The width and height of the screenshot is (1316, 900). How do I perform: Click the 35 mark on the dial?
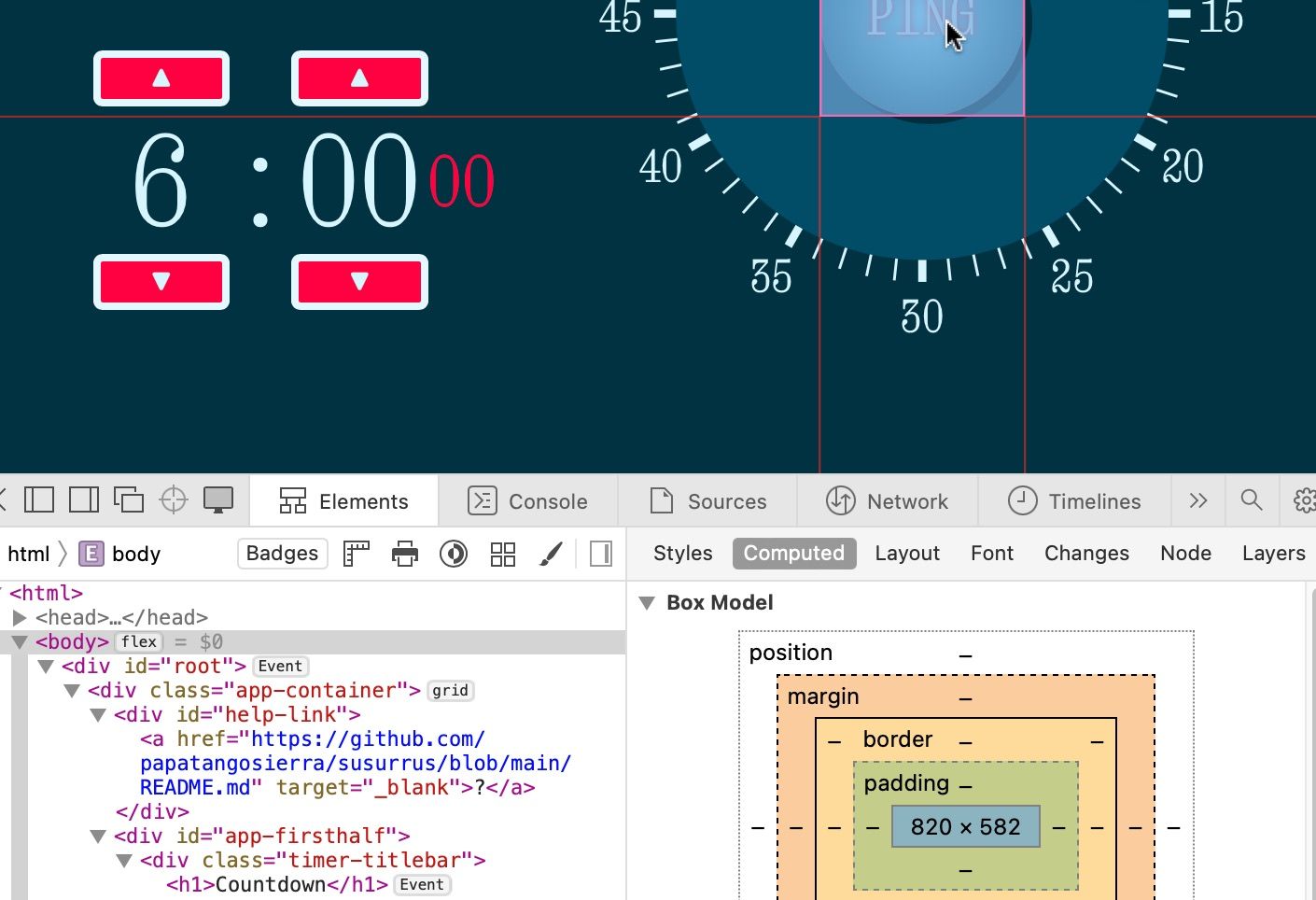click(x=771, y=277)
